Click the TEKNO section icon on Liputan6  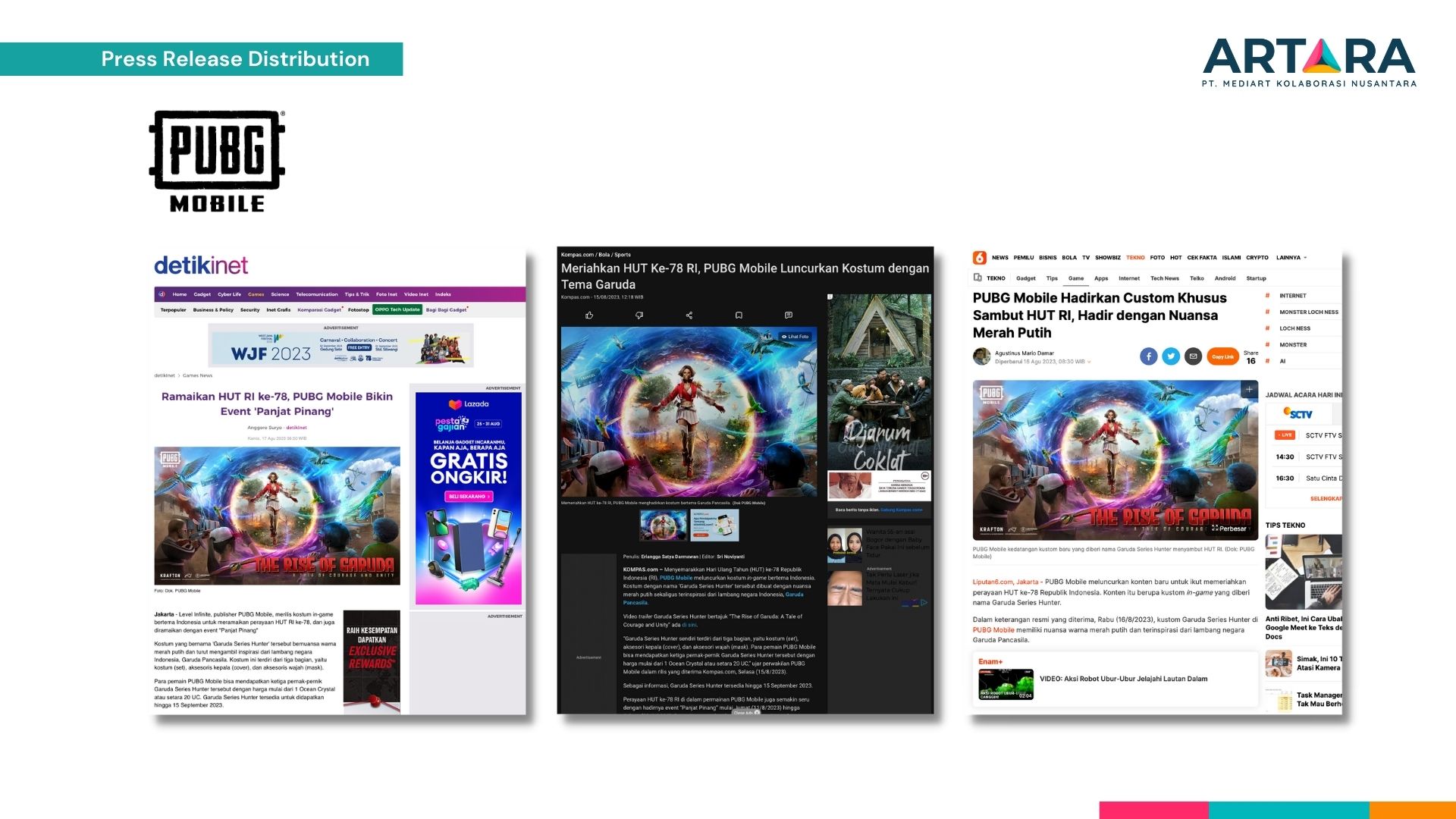(x=978, y=278)
